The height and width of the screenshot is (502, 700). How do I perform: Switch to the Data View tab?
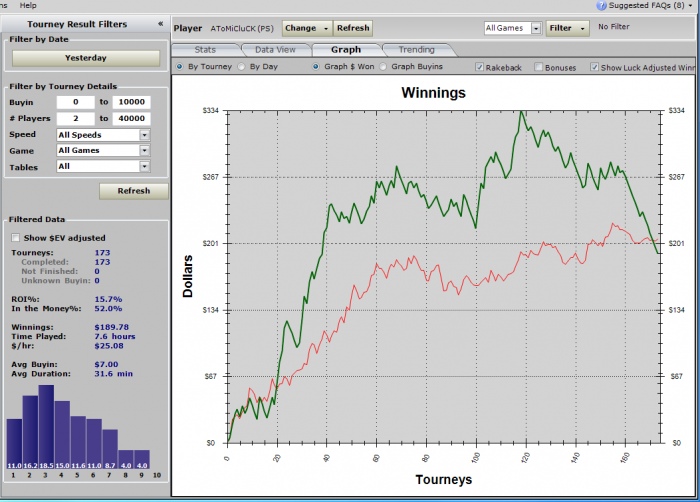[275, 50]
